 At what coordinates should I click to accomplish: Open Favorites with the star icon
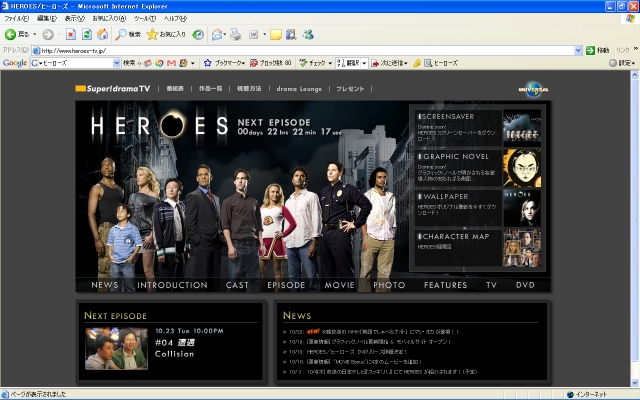click(x=166, y=35)
